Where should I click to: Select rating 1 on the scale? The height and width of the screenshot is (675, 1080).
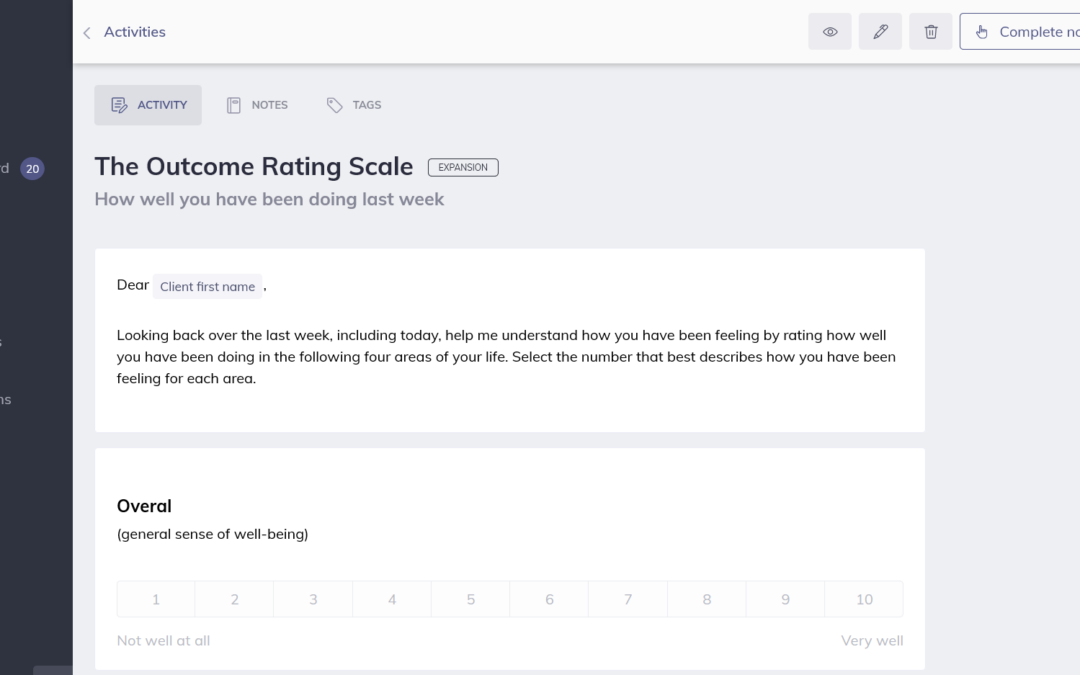(x=156, y=599)
